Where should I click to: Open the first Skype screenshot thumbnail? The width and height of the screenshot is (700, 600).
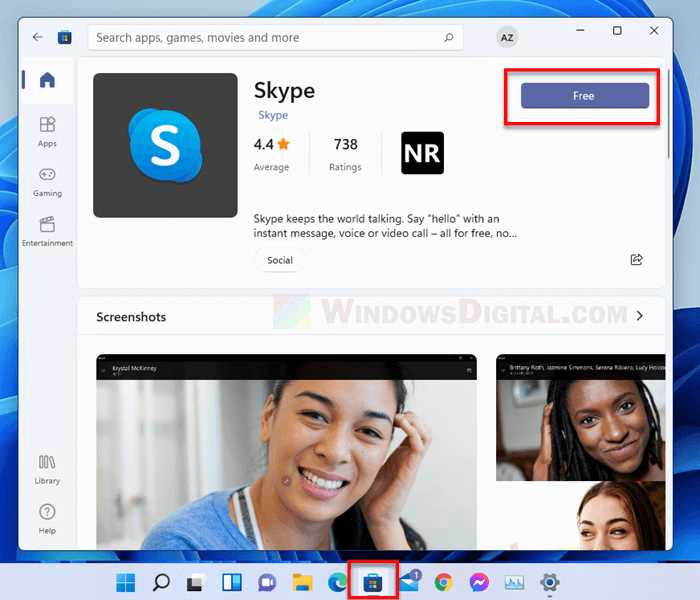click(x=286, y=451)
